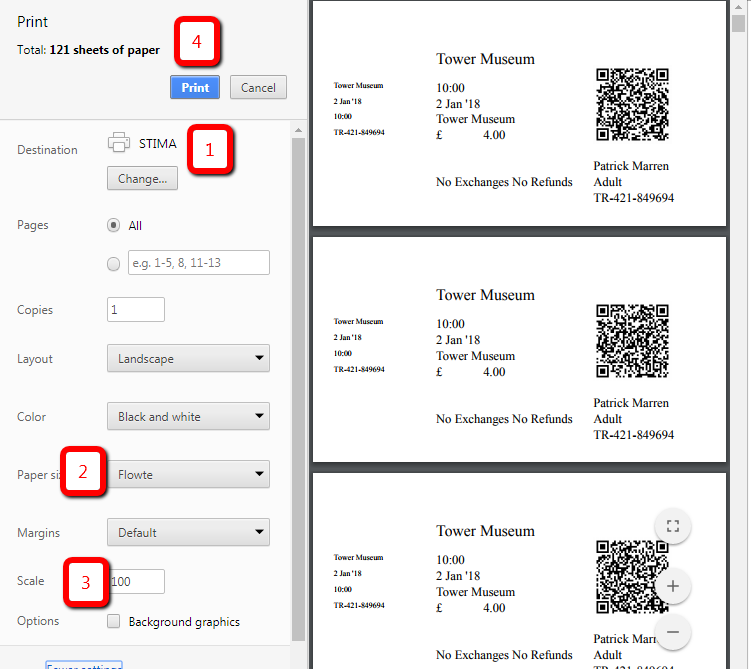Open the Layout dropdown showing Landscape
Screen dimensions: 751x669
tap(188, 358)
